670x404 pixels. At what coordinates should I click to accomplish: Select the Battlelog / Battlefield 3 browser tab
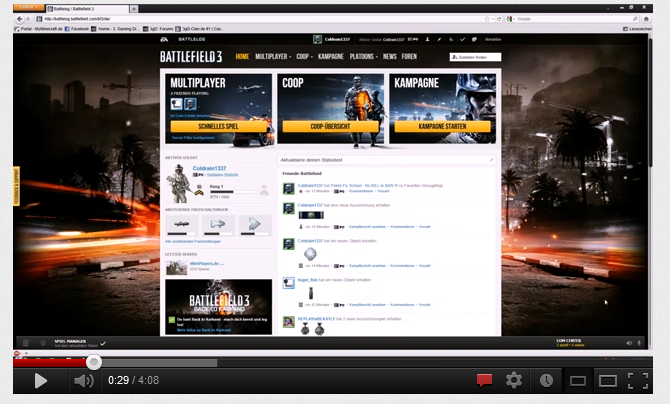tap(87, 9)
